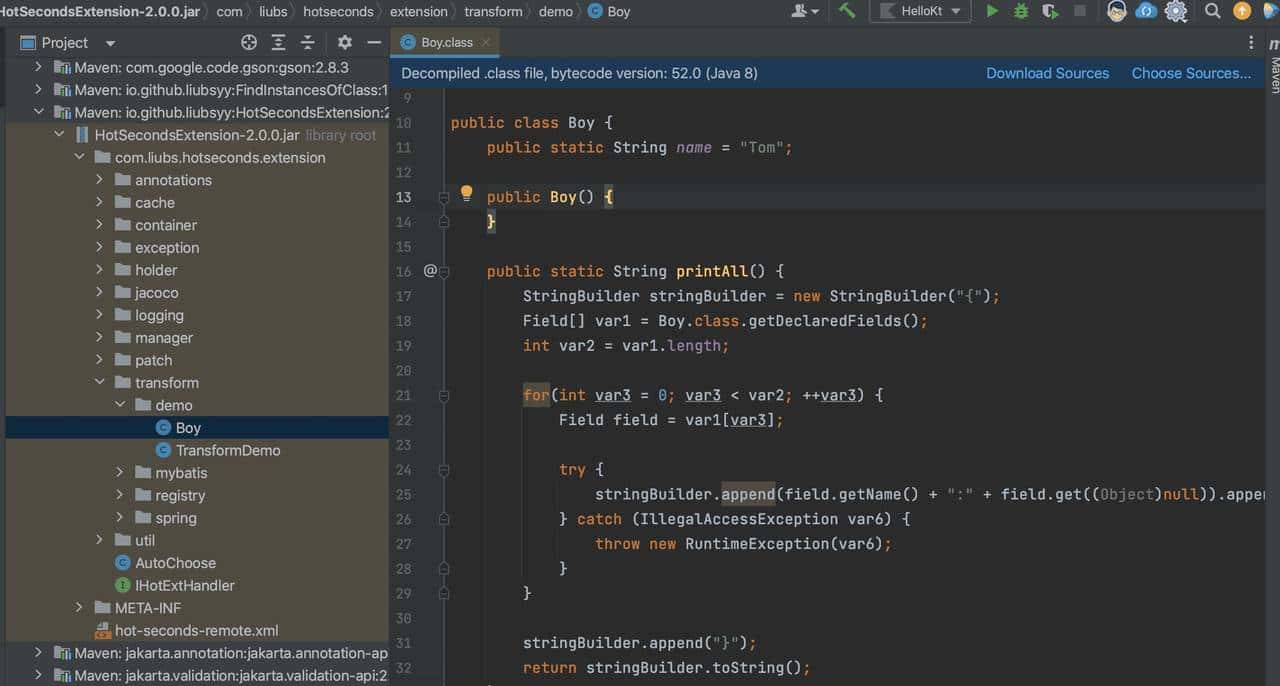Expand the mybatis package folder
This screenshot has height=686, width=1280.
[x=120, y=473]
